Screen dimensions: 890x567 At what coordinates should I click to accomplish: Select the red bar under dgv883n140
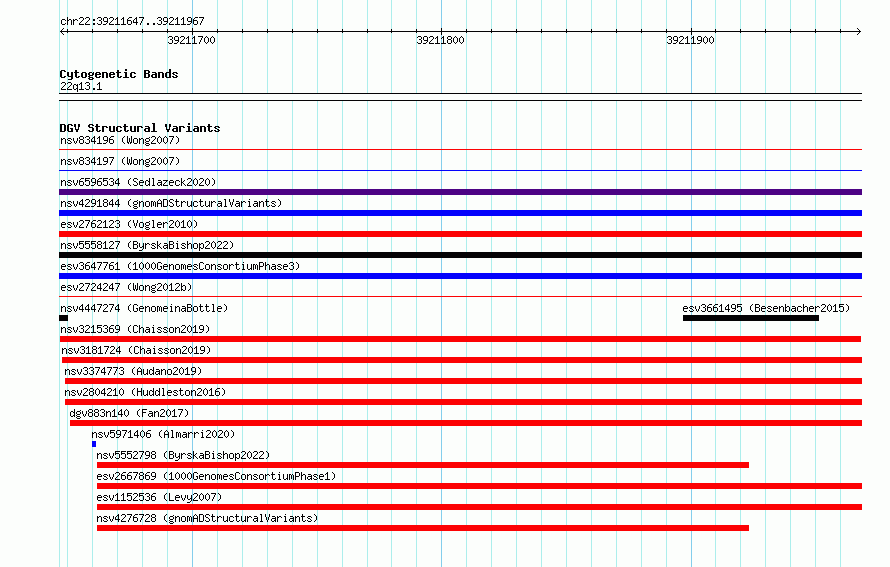pyautogui.click(x=466, y=423)
